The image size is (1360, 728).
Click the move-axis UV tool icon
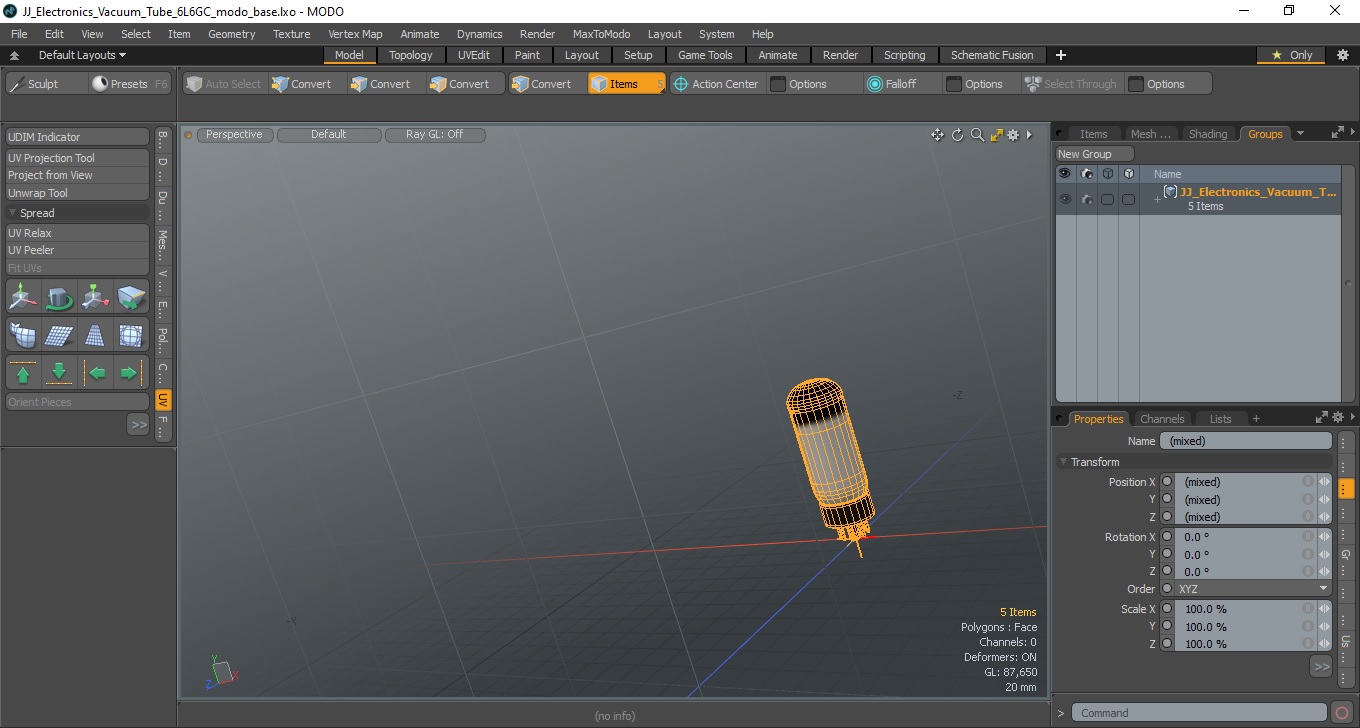[23, 297]
